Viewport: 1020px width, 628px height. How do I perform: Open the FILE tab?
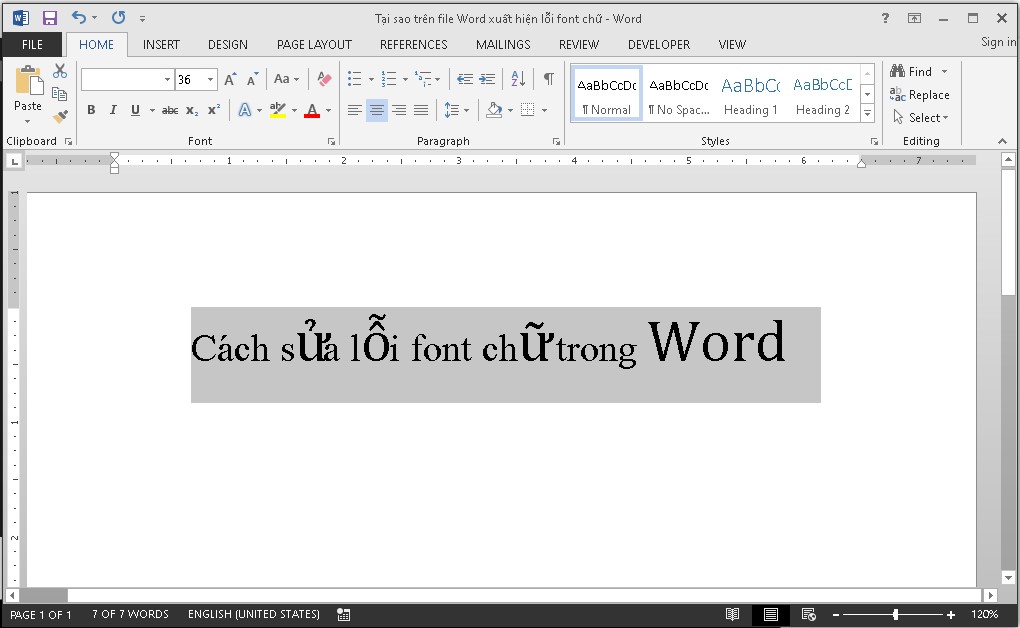pyautogui.click(x=32, y=45)
